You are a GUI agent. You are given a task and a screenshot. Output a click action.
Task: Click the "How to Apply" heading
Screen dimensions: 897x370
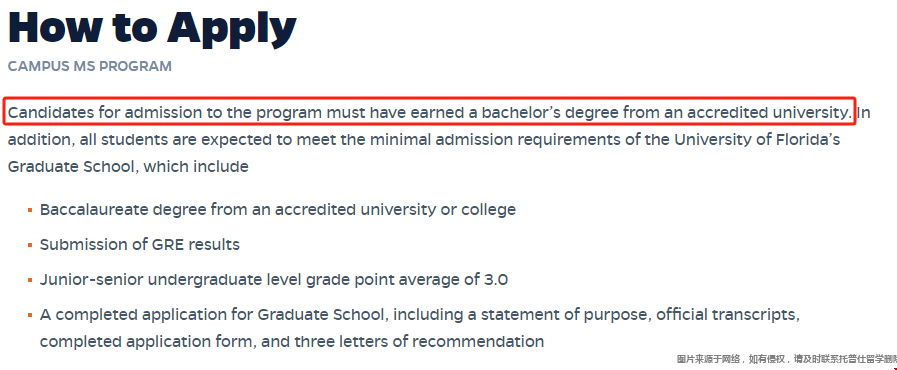[x=152, y=29]
